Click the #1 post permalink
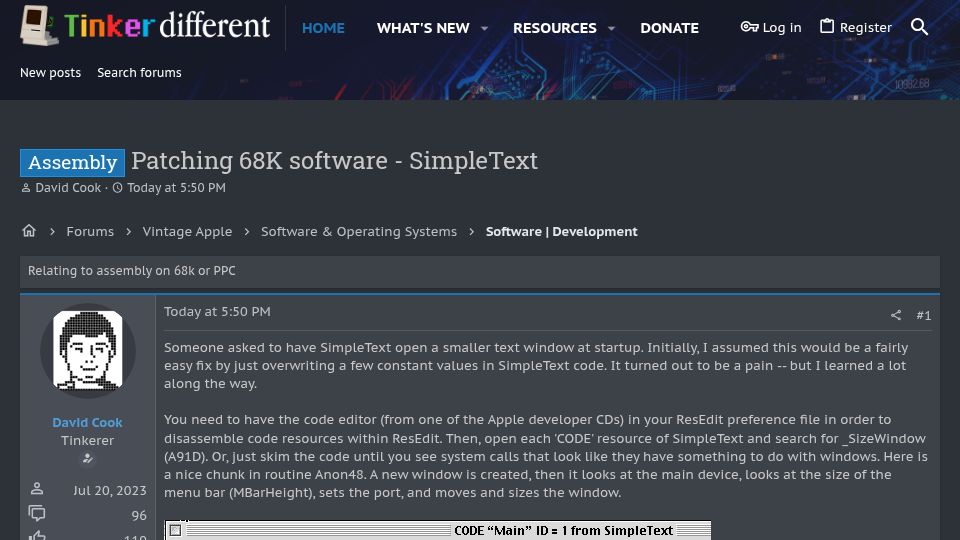 (923, 315)
